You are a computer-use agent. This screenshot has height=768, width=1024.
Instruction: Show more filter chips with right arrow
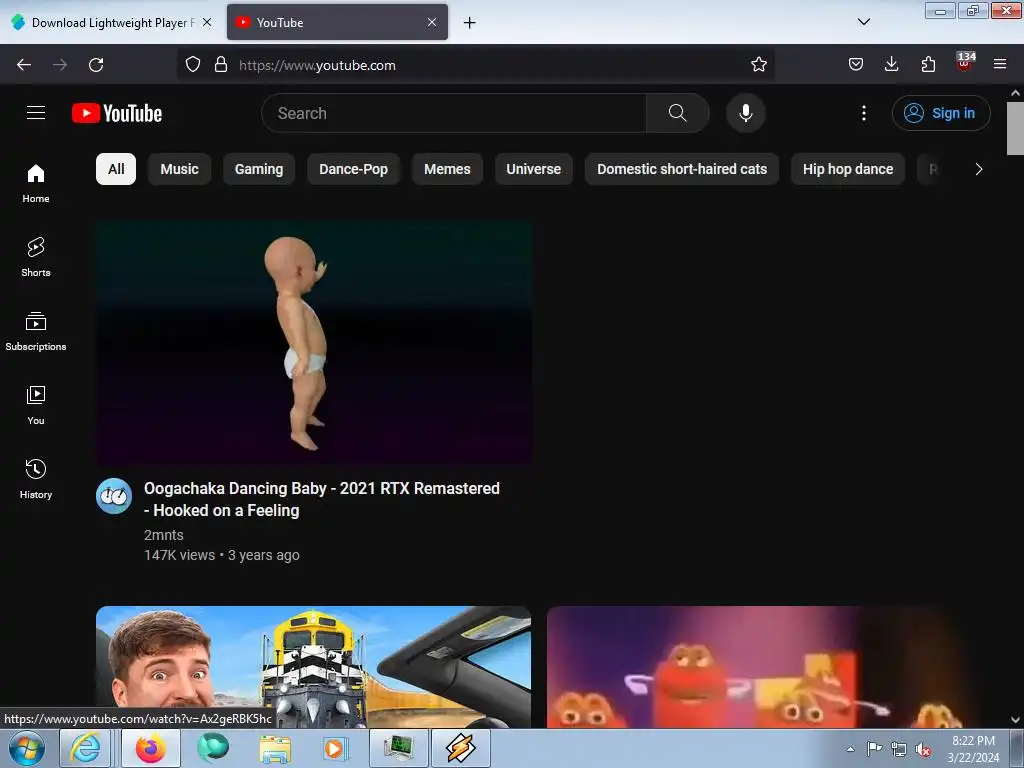pos(978,169)
